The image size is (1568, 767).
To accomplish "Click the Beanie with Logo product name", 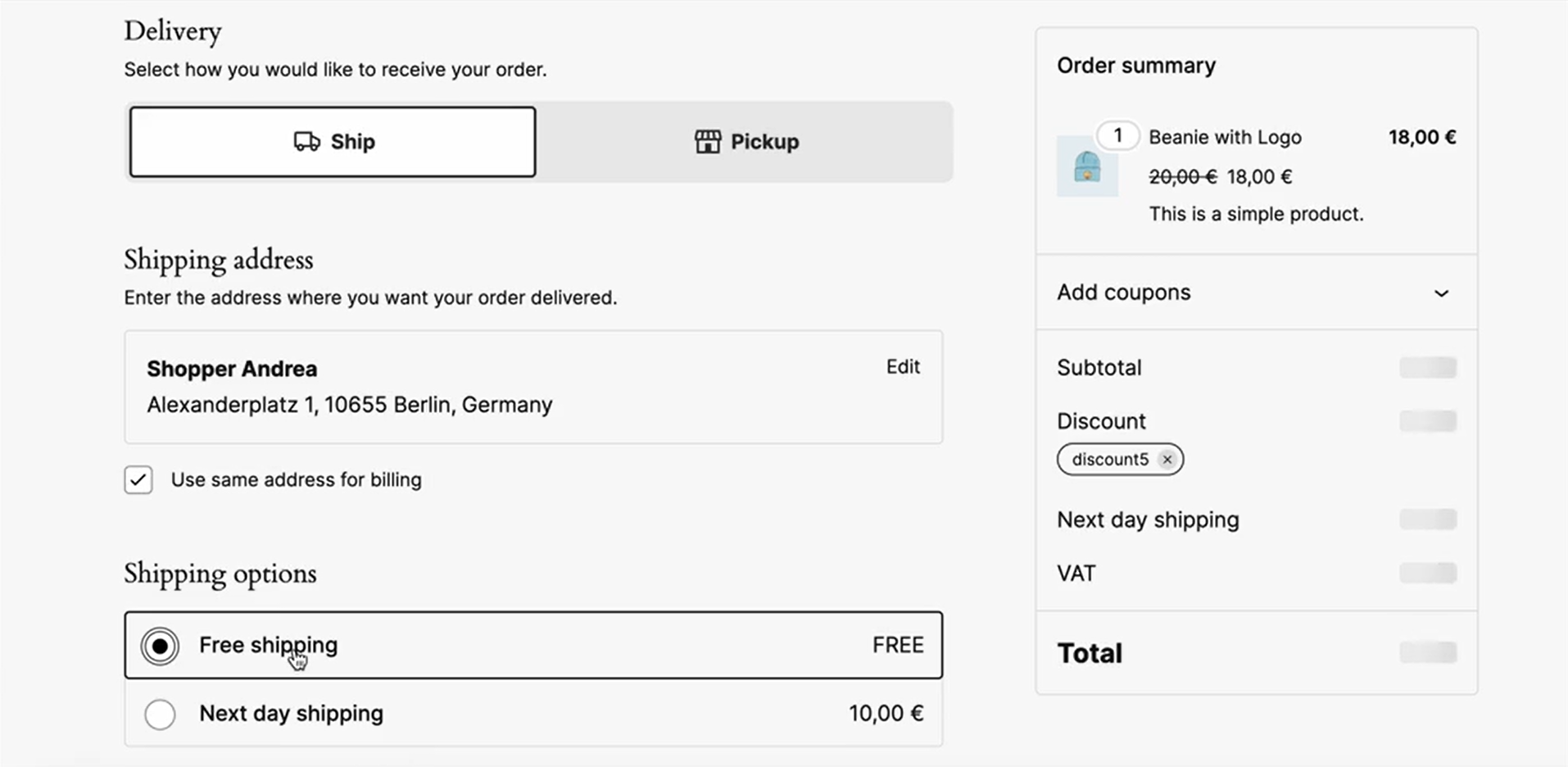I will [x=1225, y=138].
